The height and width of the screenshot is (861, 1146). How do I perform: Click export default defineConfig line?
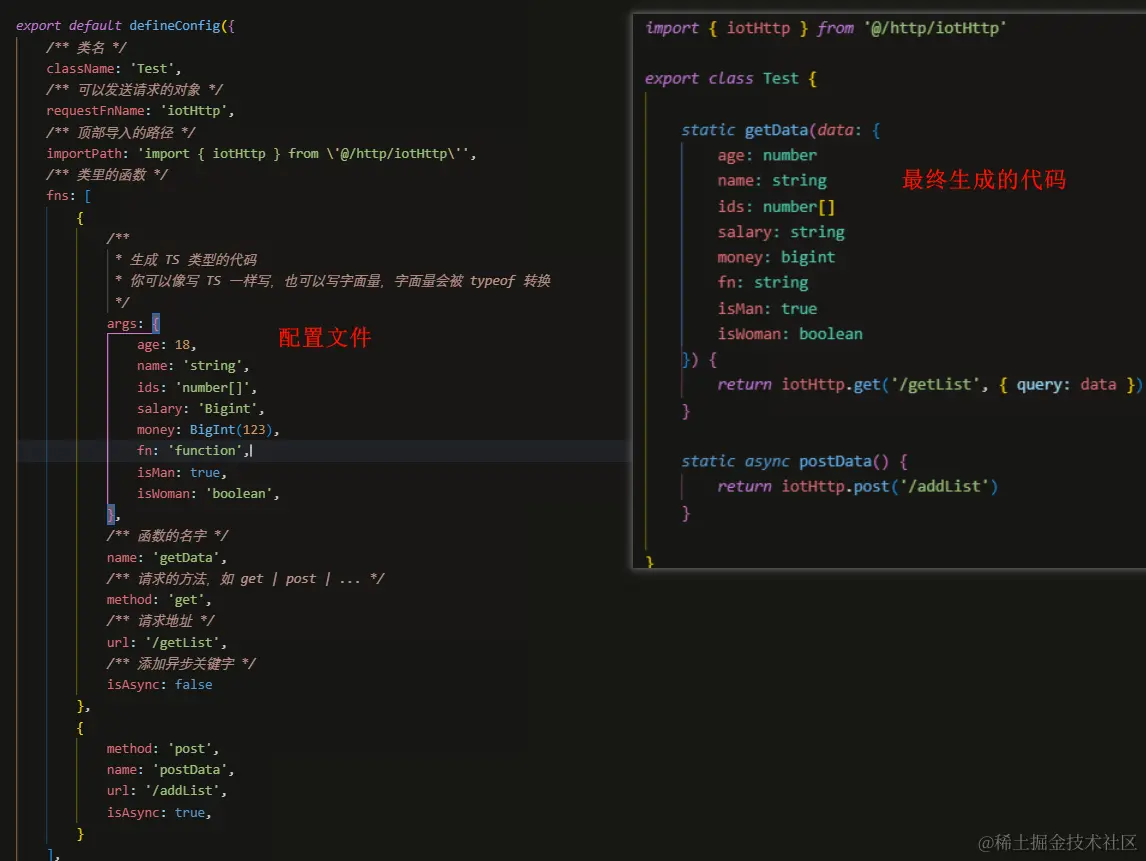click(126, 26)
